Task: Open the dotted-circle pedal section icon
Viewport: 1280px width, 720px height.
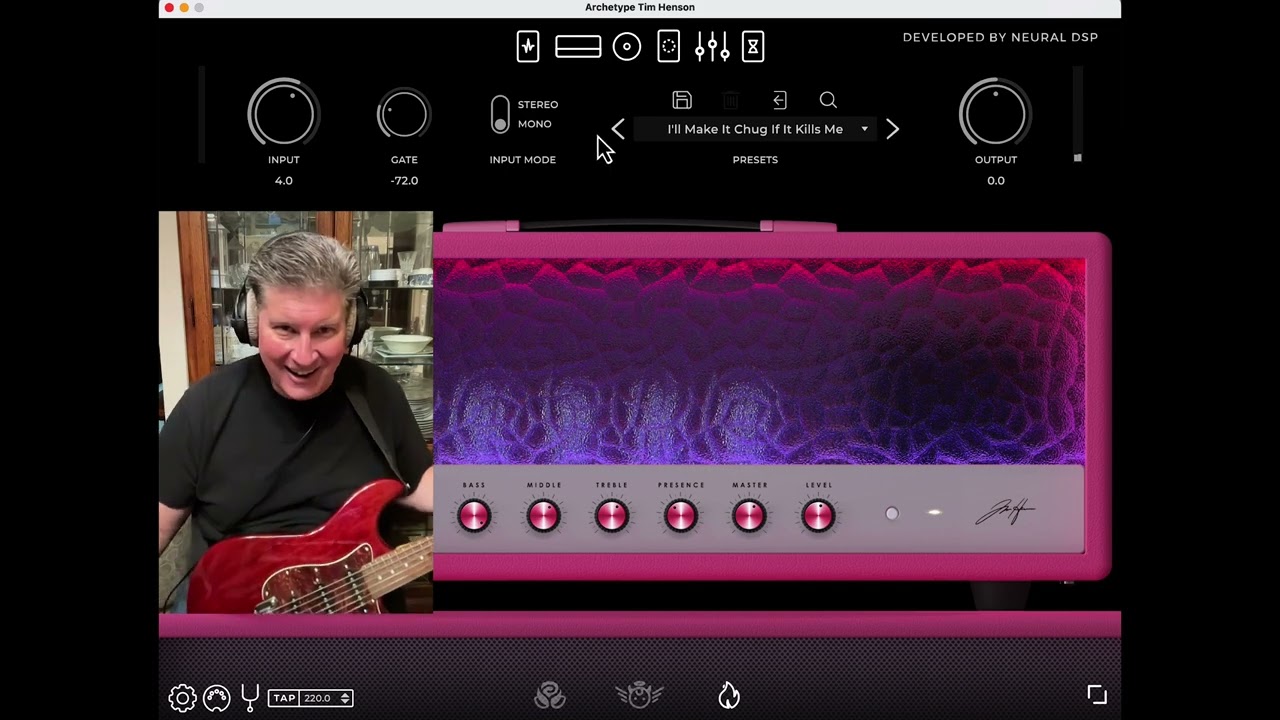Action: pyautogui.click(x=669, y=46)
